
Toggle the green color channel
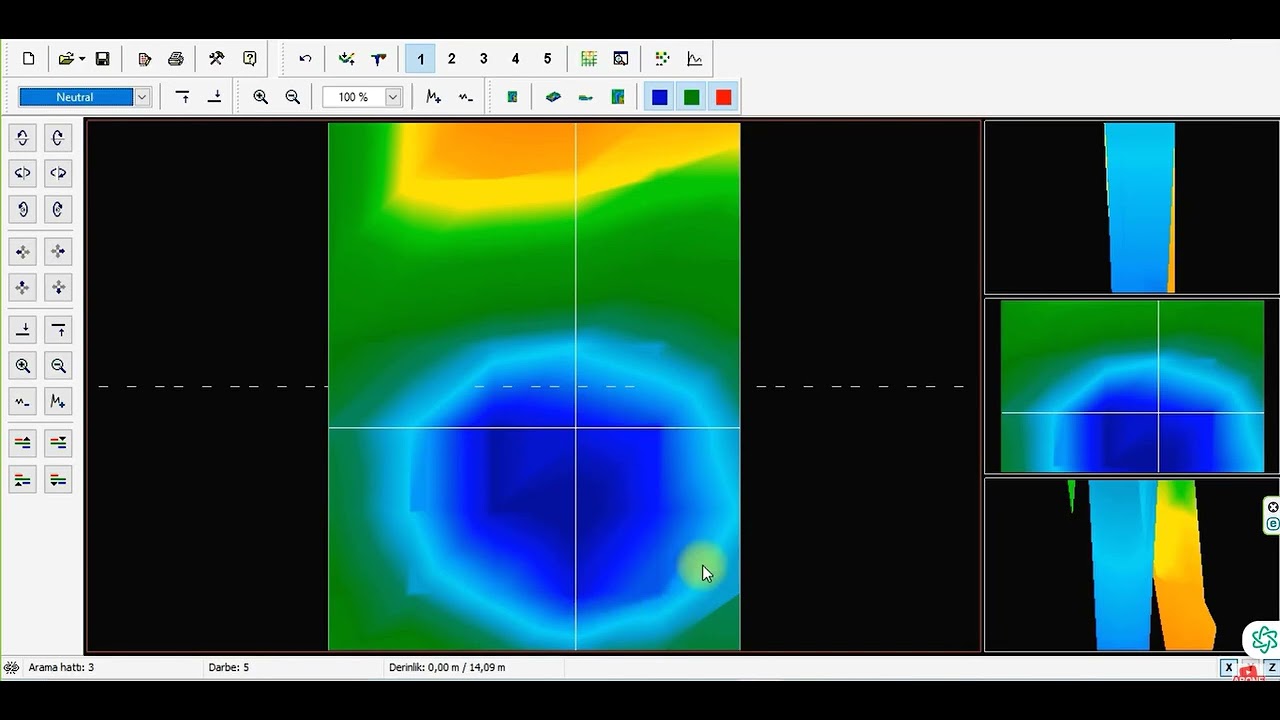point(692,97)
